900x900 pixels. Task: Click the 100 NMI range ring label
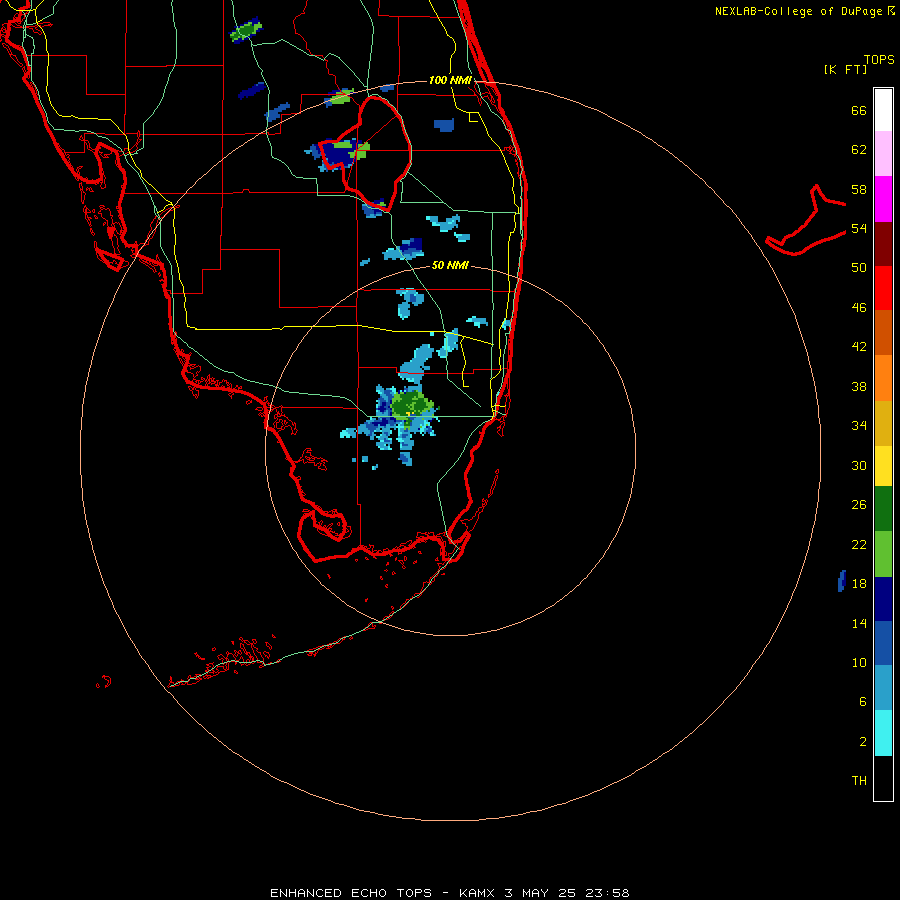point(450,80)
